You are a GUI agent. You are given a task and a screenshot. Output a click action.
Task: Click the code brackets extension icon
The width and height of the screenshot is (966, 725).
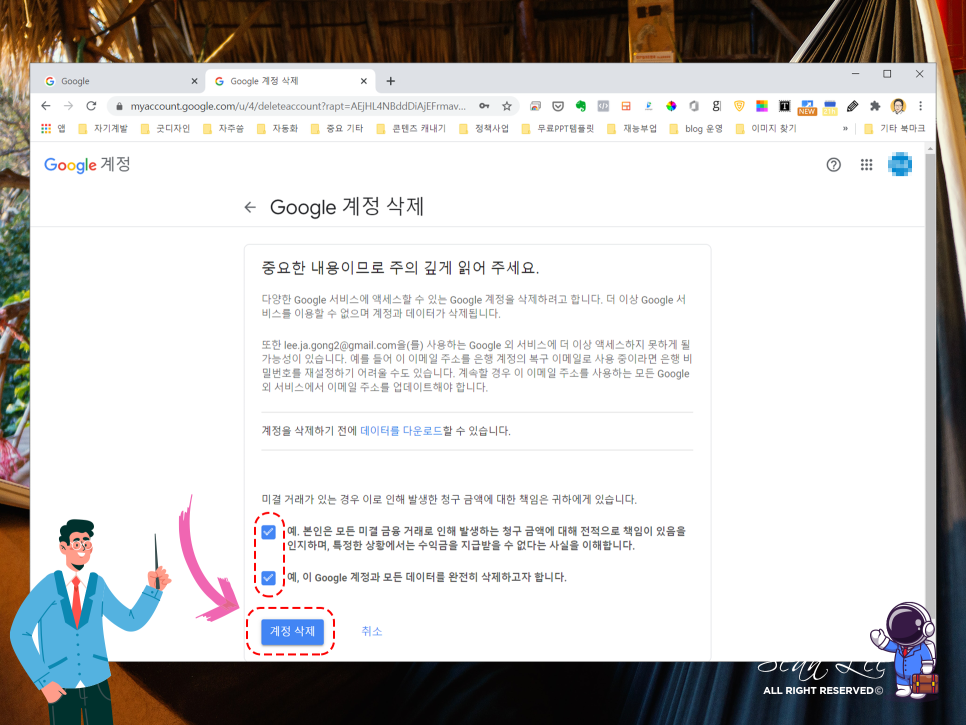(x=603, y=106)
